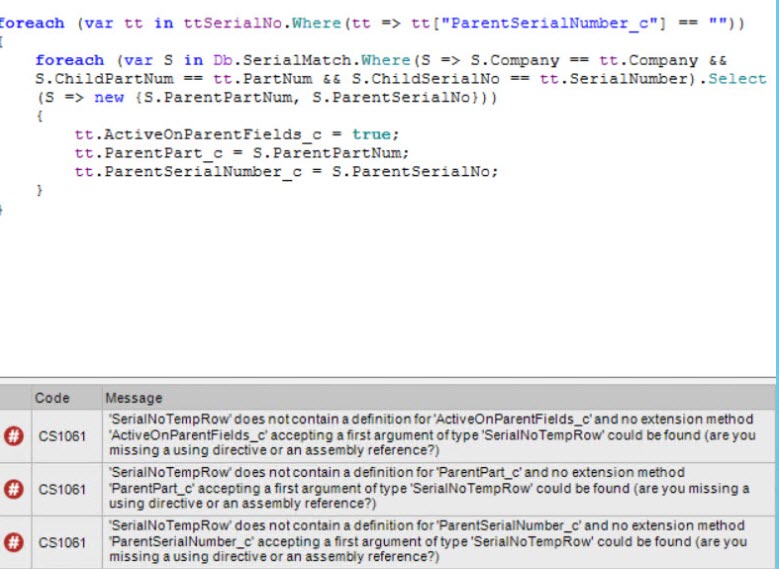
Task: Click error icon for ActiveOnParentFields_c message
Action: (x=14, y=436)
